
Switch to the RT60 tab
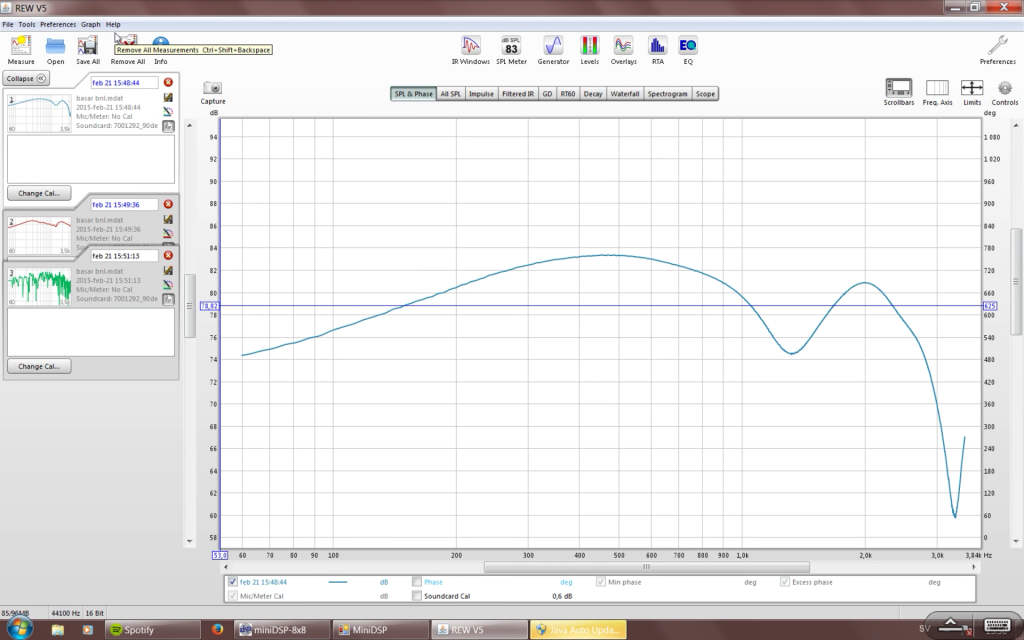point(568,94)
